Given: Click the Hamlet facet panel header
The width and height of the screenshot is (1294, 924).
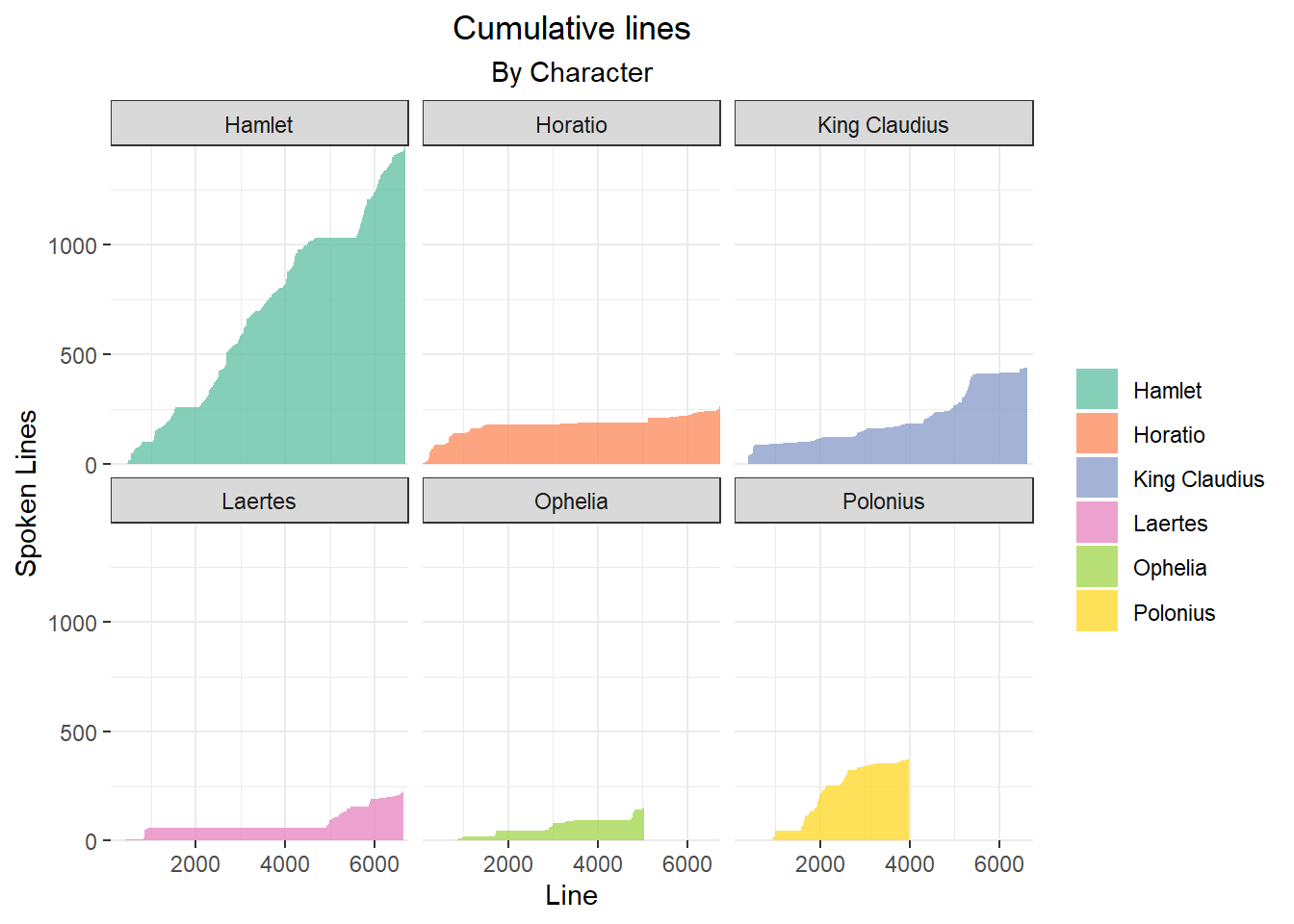Looking at the screenshot, I should coord(259,124).
